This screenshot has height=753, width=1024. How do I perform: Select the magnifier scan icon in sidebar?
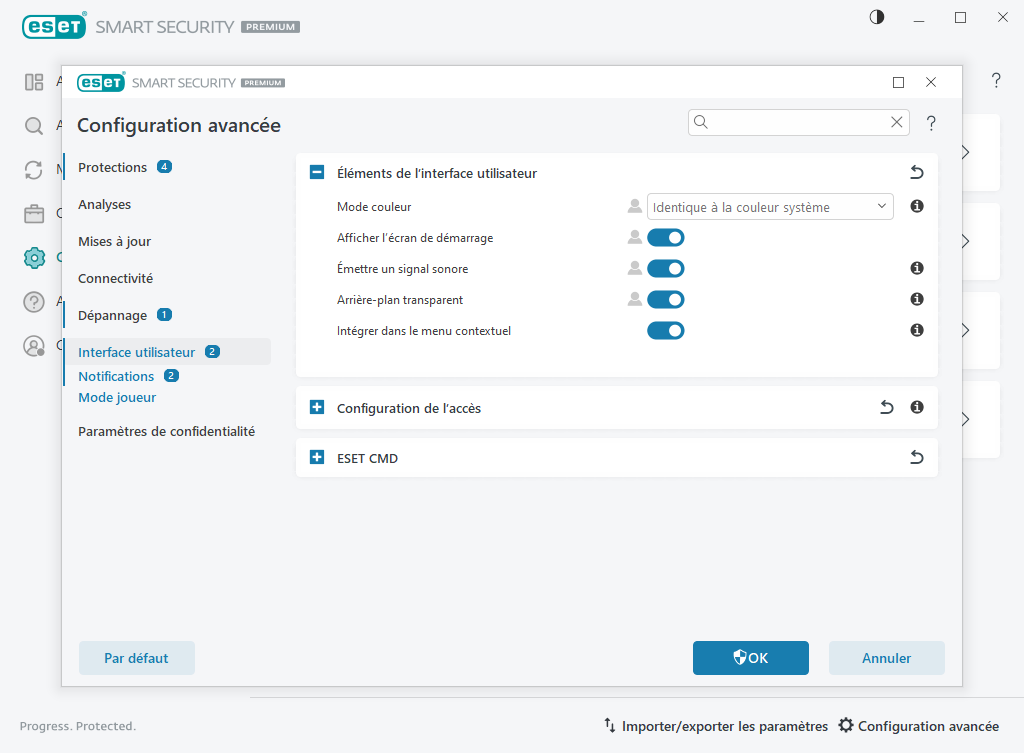coord(33,127)
